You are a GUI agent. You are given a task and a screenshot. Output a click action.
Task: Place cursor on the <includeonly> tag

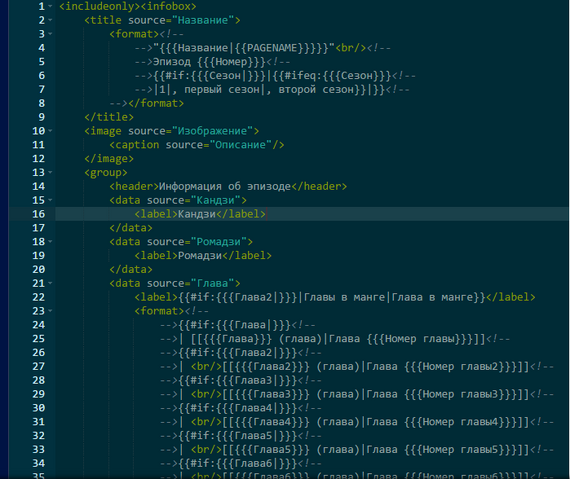click(x=99, y=7)
